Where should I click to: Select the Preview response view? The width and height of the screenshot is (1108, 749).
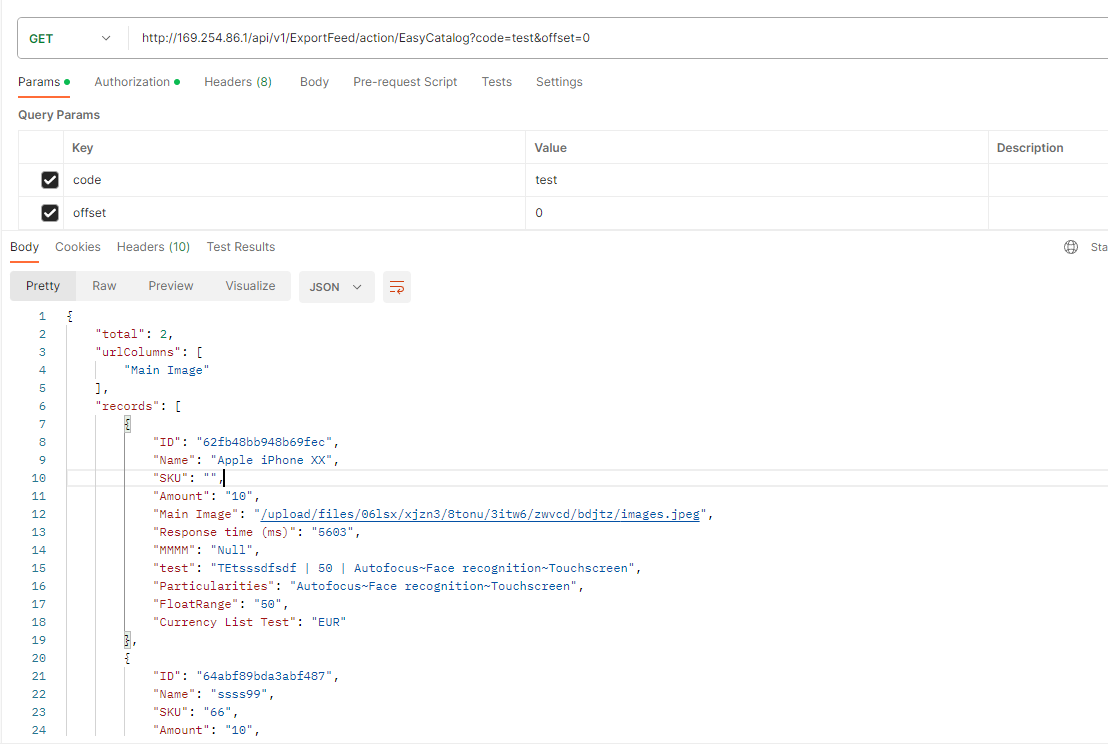point(170,286)
